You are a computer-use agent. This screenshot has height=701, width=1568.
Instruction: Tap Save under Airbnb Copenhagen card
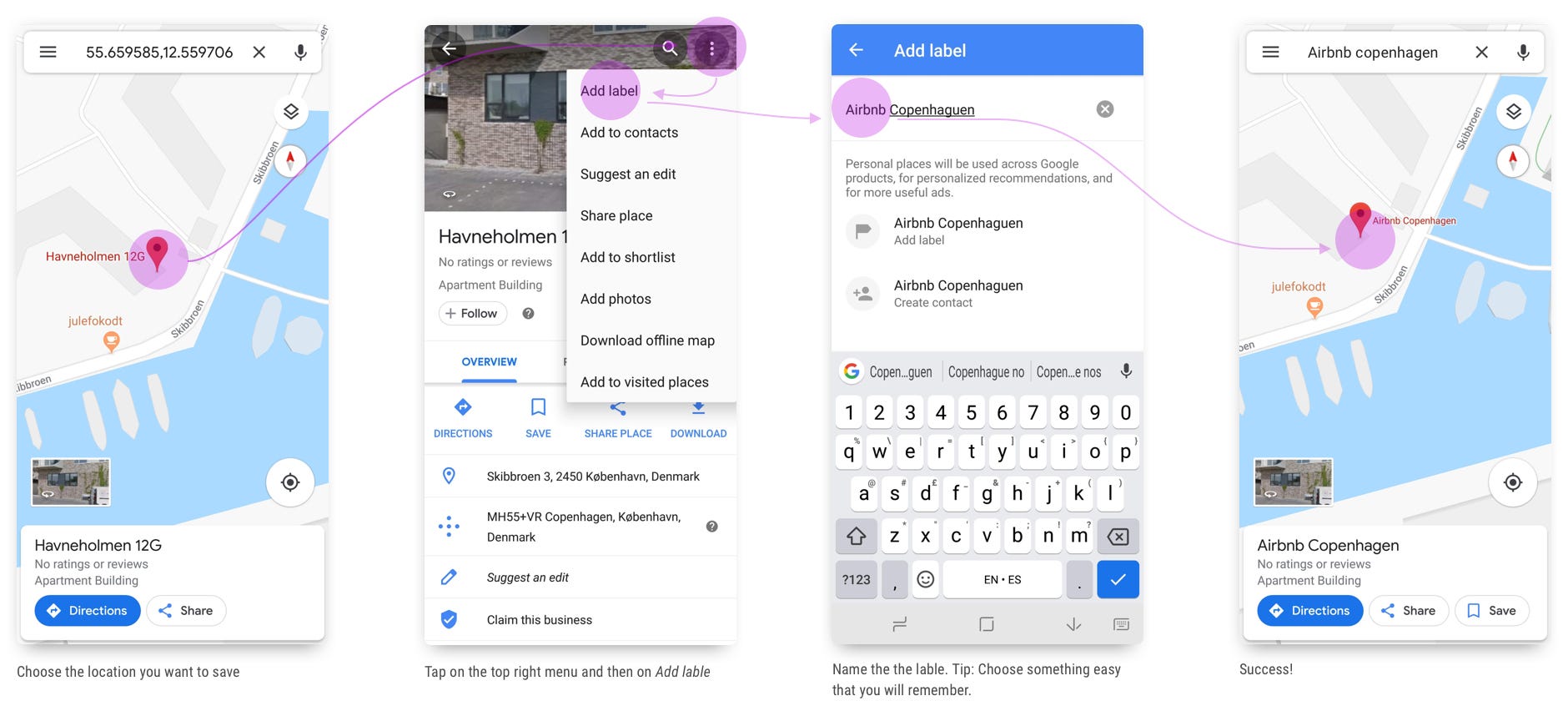1492,611
